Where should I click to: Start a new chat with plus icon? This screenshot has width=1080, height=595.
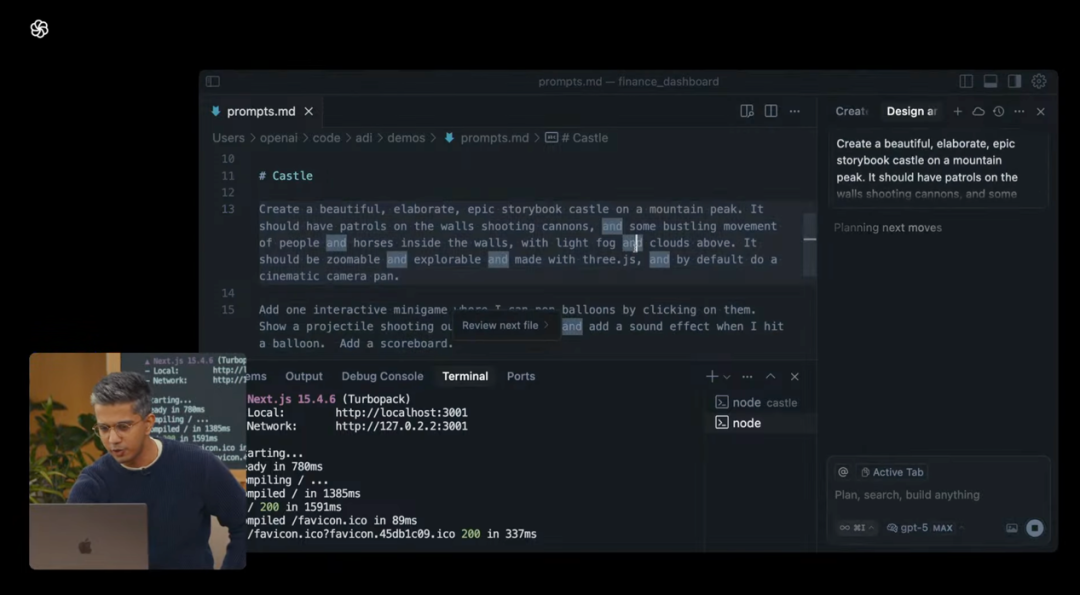[957, 111]
